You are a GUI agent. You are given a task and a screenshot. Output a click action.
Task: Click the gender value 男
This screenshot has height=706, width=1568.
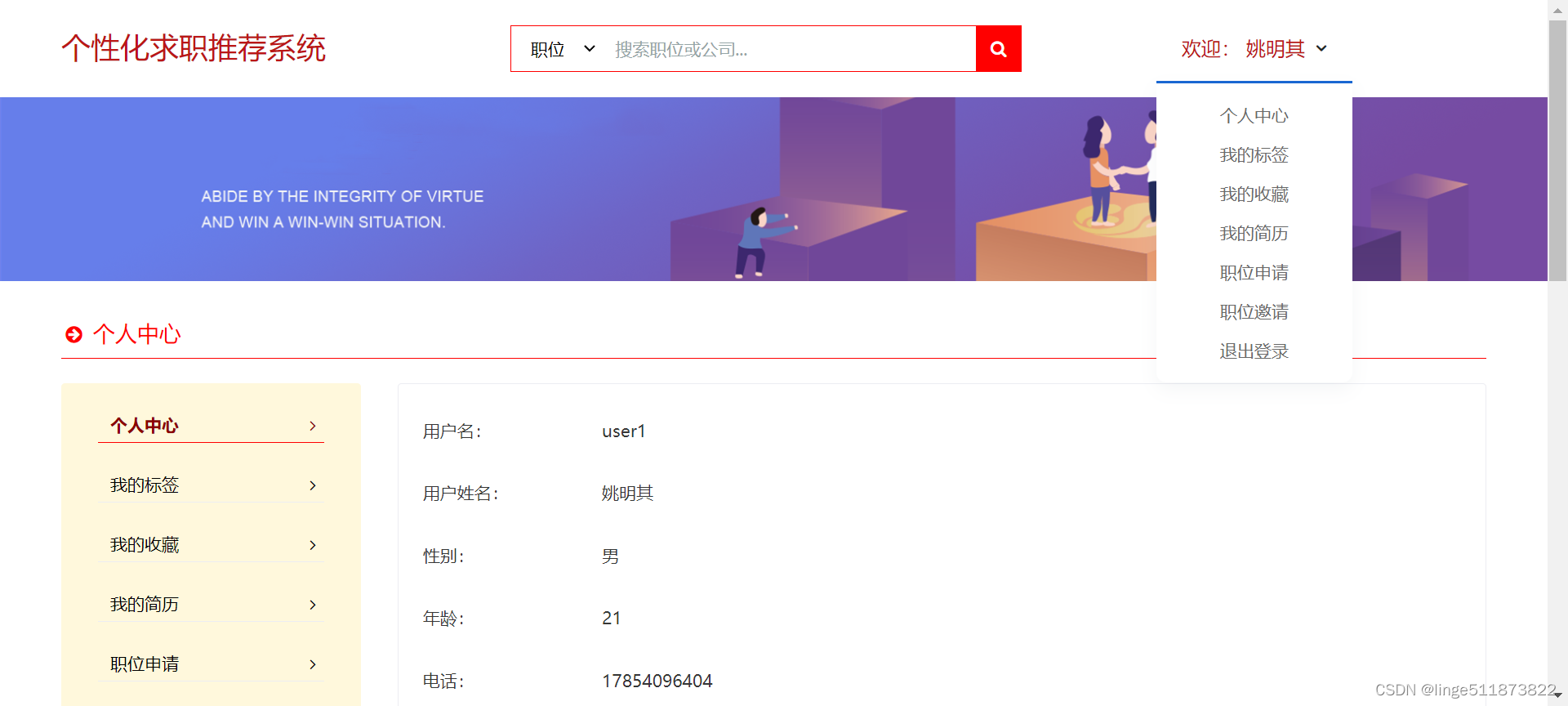(x=610, y=556)
